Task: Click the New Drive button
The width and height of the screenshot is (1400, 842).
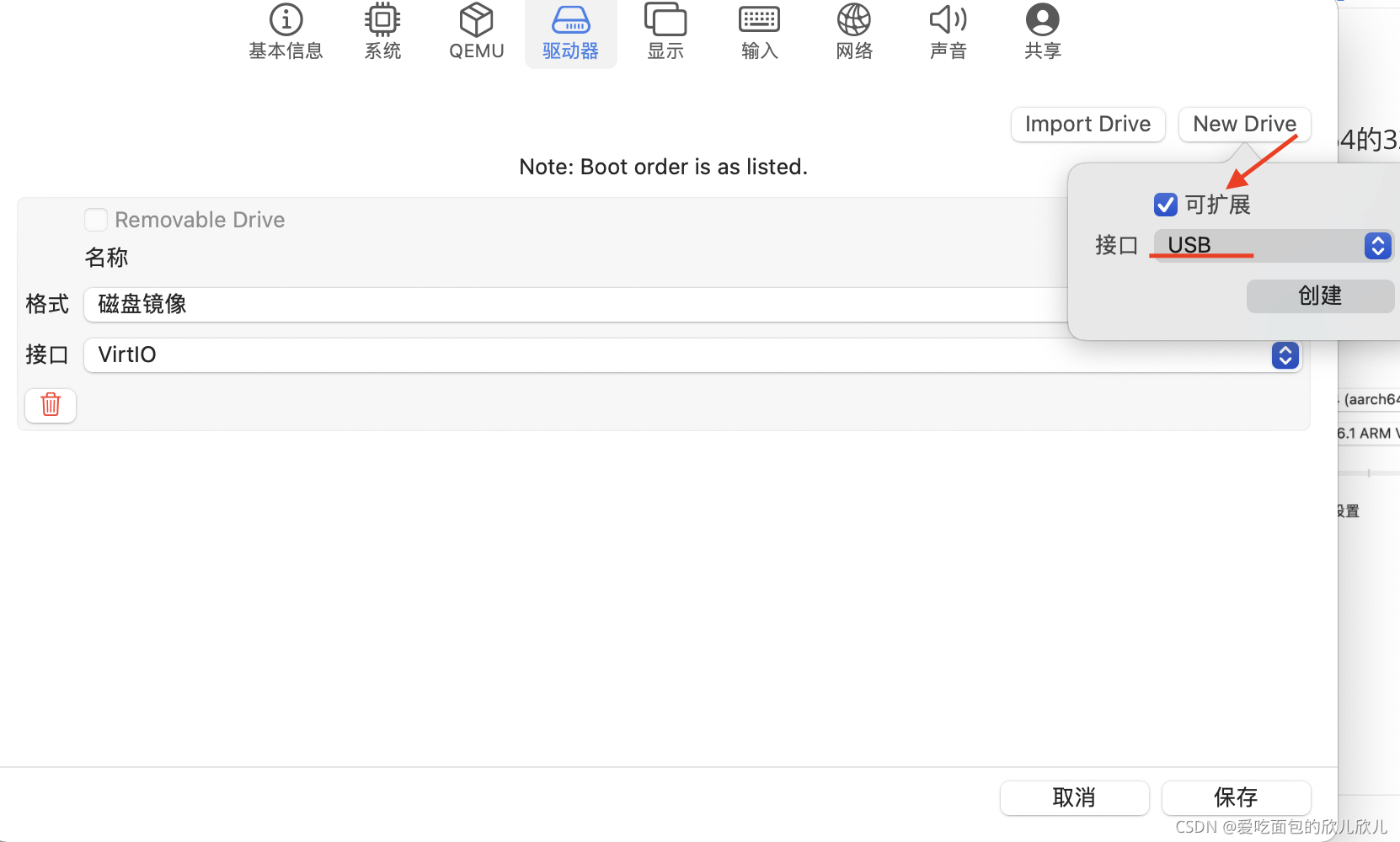Action: pos(1244,125)
